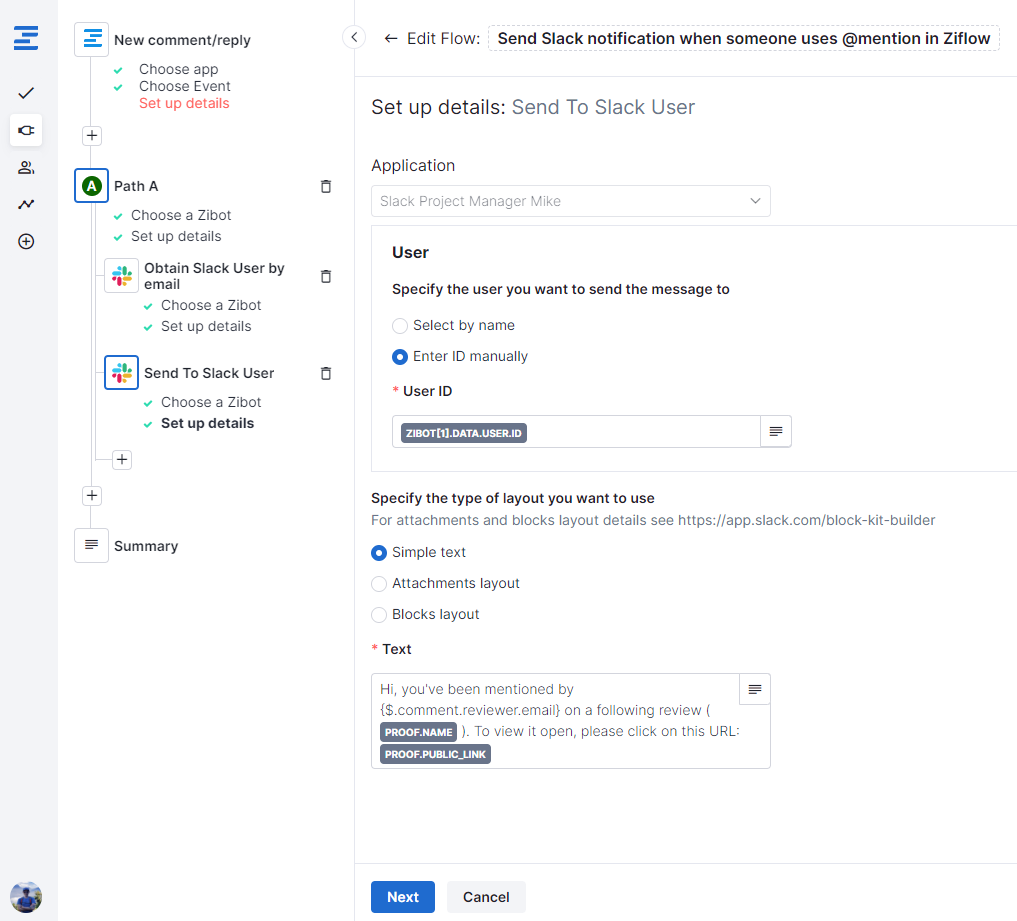Collapse the flow steps side panel
This screenshot has height=921, width=1017.
point(353,37)
